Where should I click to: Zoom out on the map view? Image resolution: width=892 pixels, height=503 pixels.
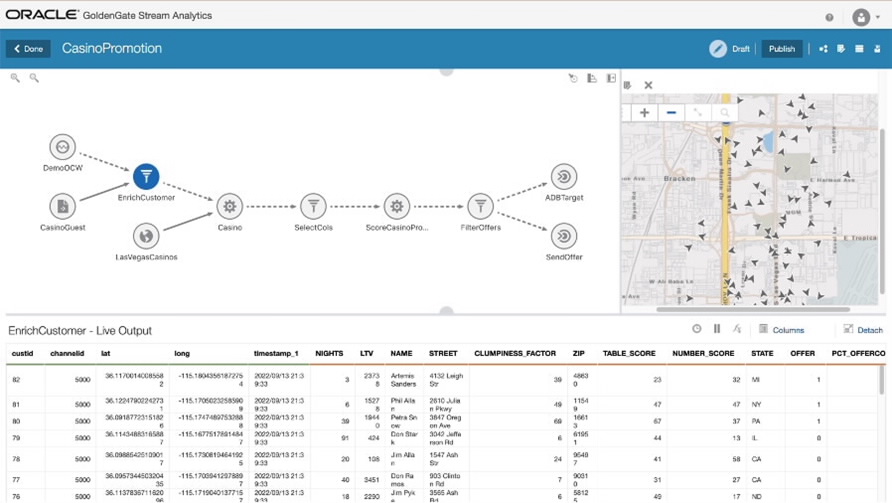(x=671, y=113)
